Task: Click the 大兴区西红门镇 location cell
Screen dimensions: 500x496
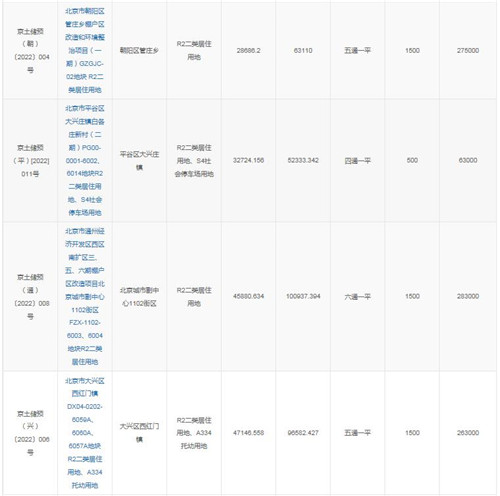Action: 139,433
